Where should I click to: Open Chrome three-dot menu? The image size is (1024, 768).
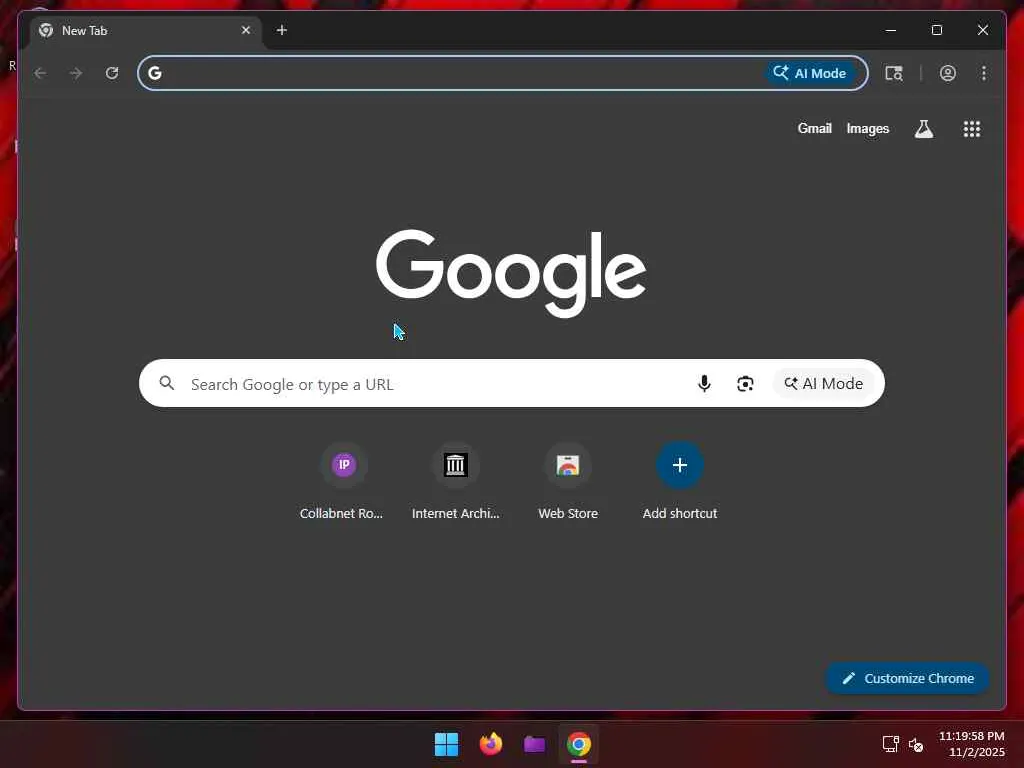click(984, 73)
